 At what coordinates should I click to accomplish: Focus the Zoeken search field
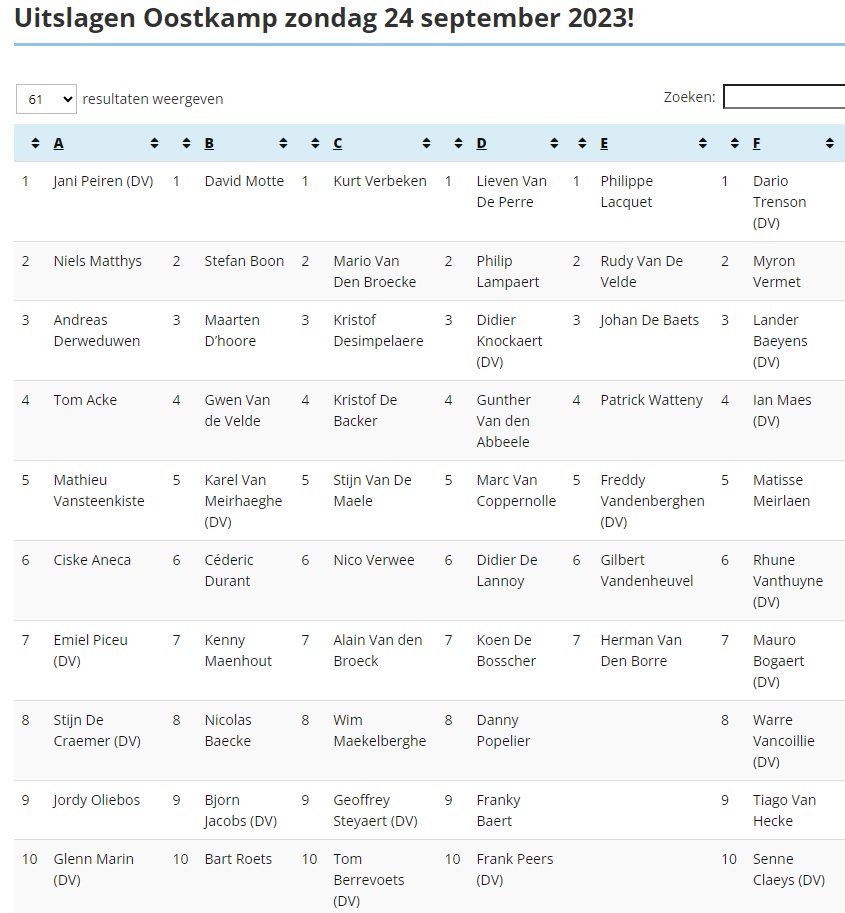[x=784, y=97]
